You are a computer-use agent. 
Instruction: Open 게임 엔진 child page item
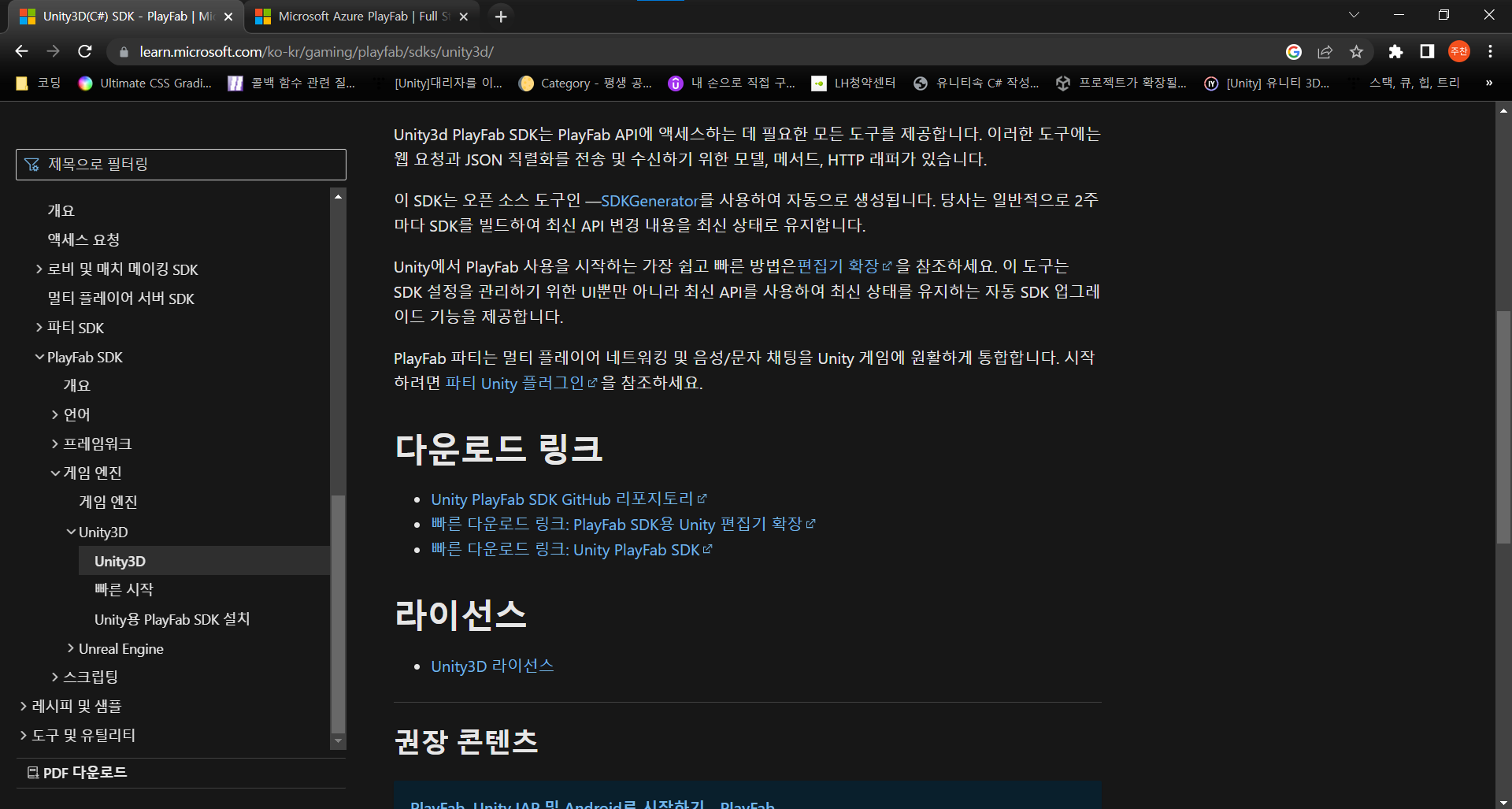point(108,502)
